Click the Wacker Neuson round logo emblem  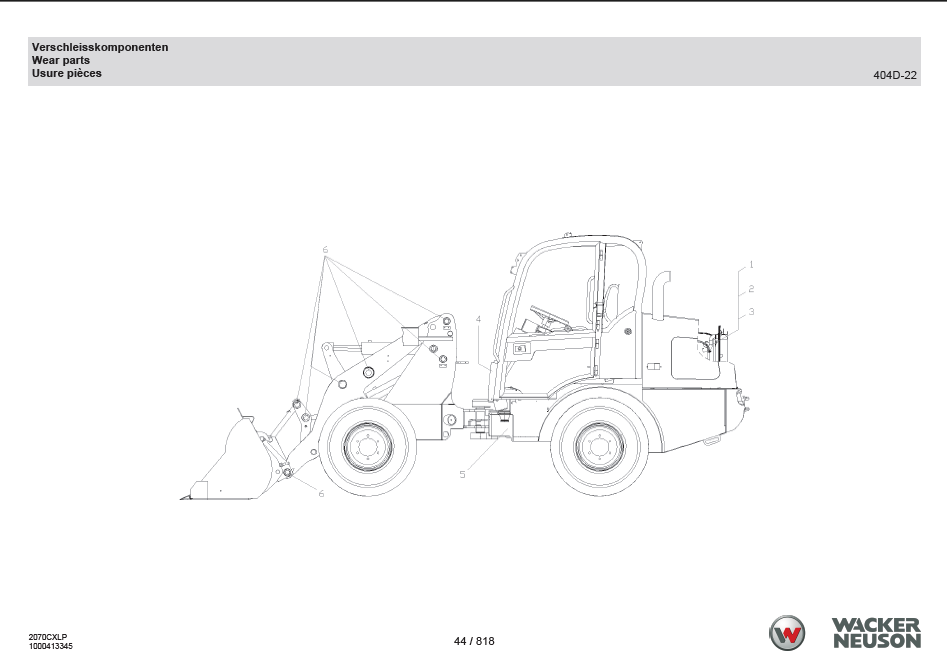pos(787,633)
